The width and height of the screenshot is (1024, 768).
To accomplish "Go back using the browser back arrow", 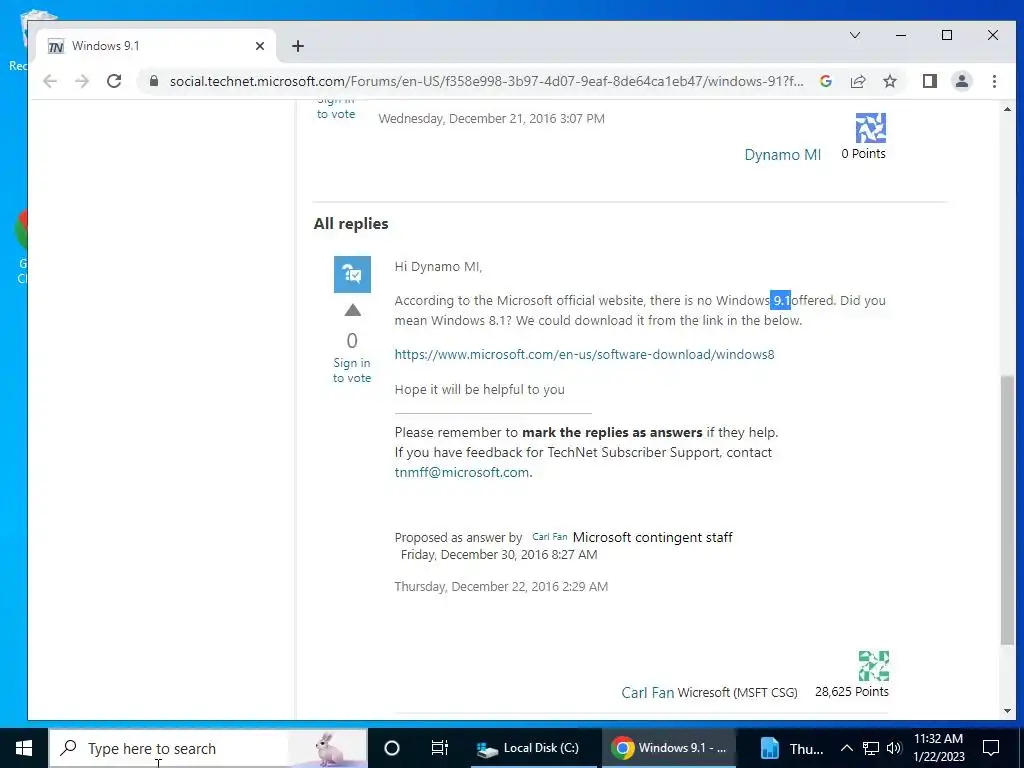I will point(50,81).
